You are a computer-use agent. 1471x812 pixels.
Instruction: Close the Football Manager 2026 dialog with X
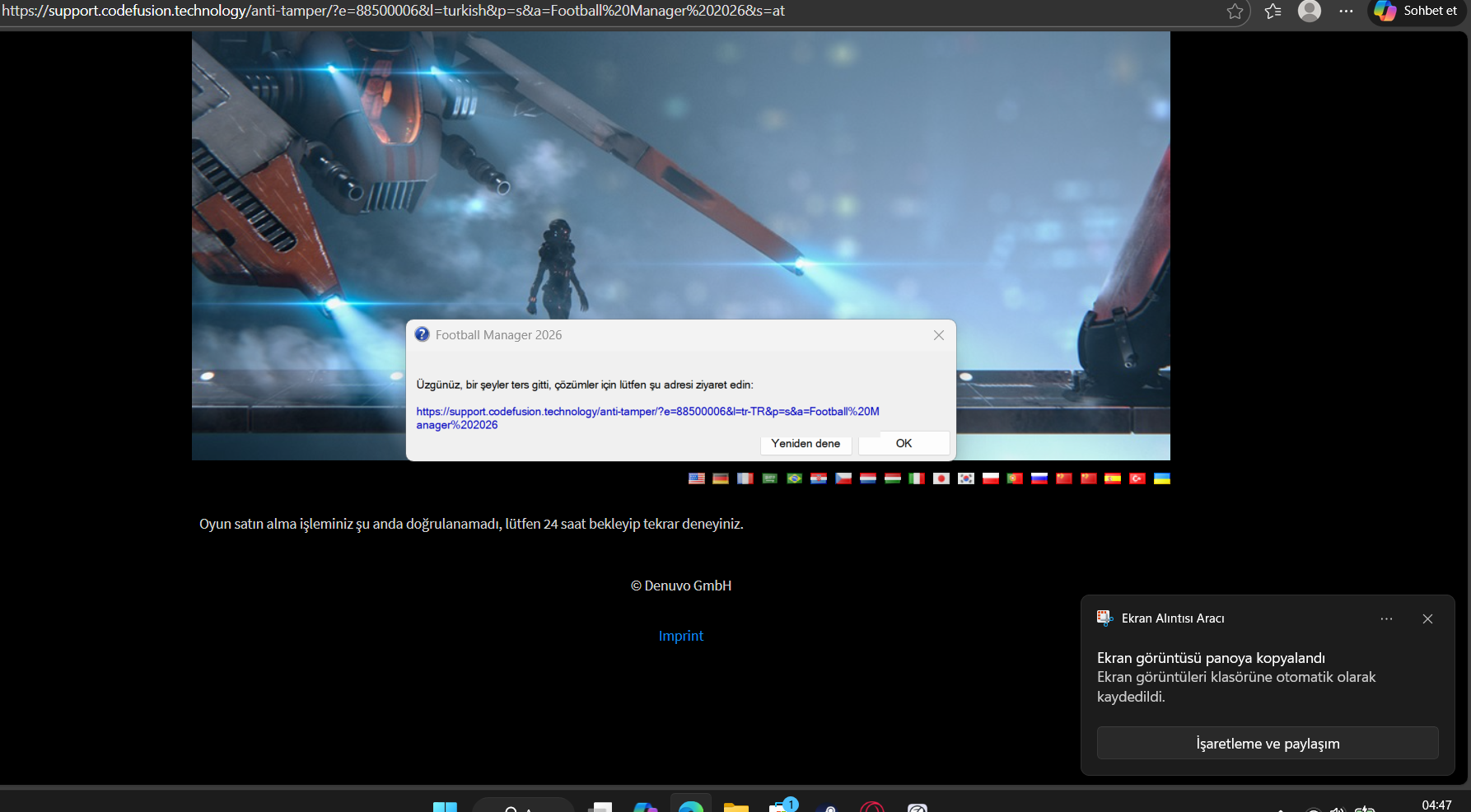[939, 335]
